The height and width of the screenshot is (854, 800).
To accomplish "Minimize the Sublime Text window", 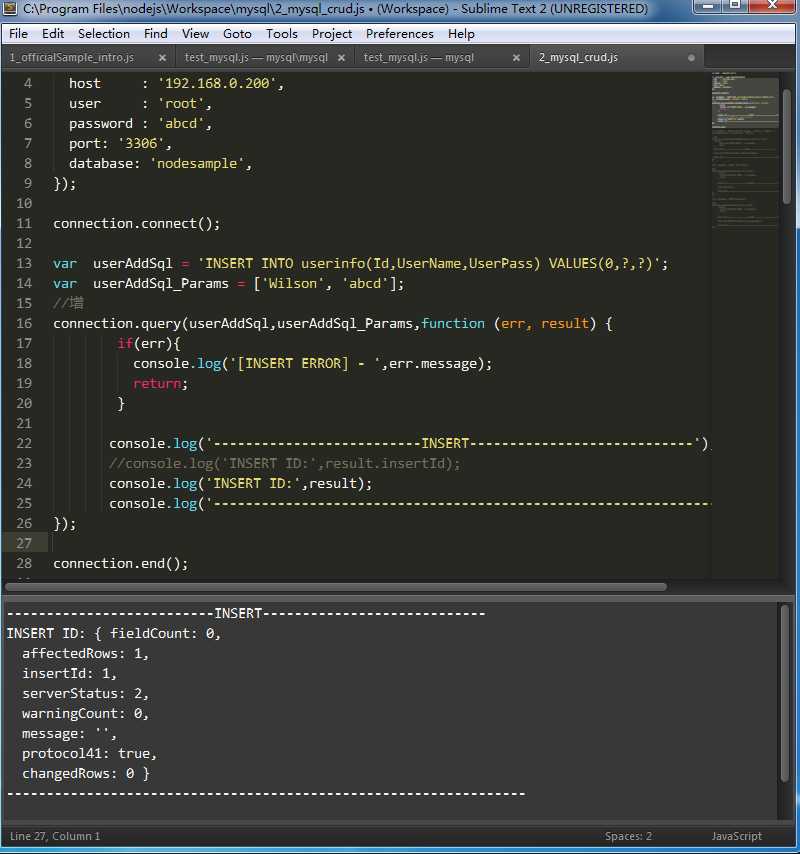I will (708, 6).
